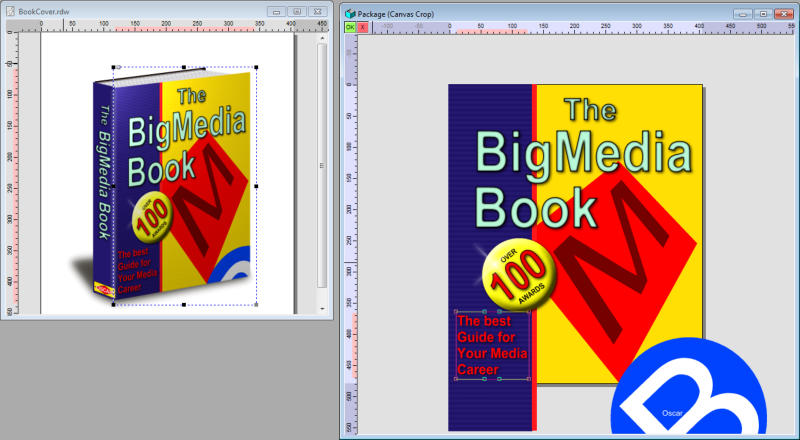The height and width of the screenshot is (440, 800).
Task: Click bottom-right selection handle of 3D book
Action: click(x=256, y=305)
